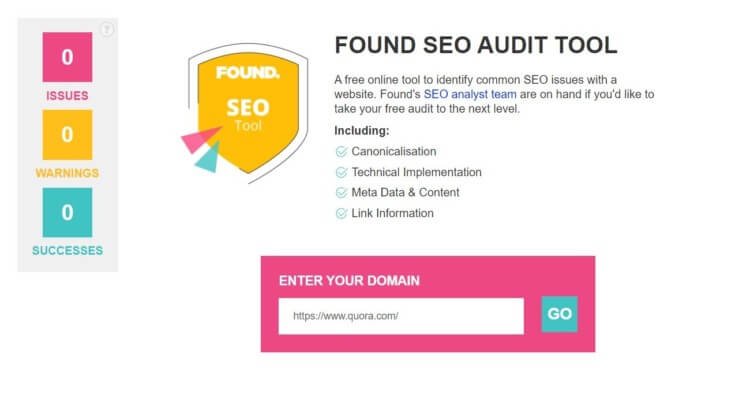This screenshot has width=750, height=398.
Task: Open the SEO analyst team link
Action: pyautogui.click(x=470, y=94)
